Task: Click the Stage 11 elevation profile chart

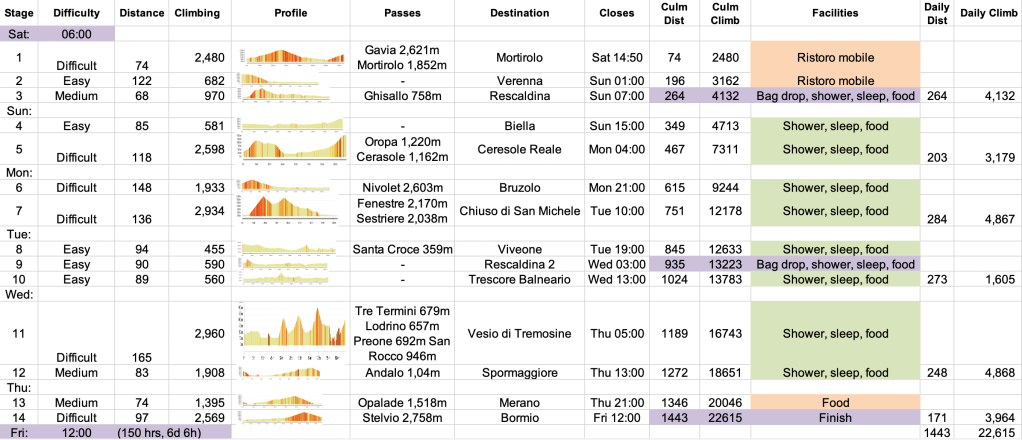Action: click(292, 333)
